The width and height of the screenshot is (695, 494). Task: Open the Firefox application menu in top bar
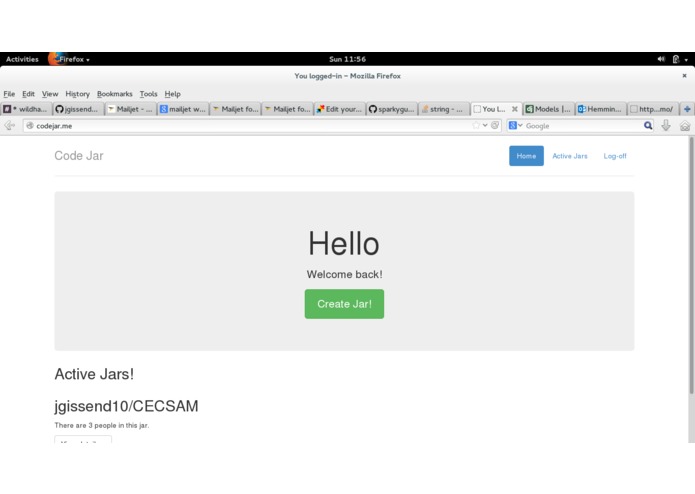click(x=70, y=59)
